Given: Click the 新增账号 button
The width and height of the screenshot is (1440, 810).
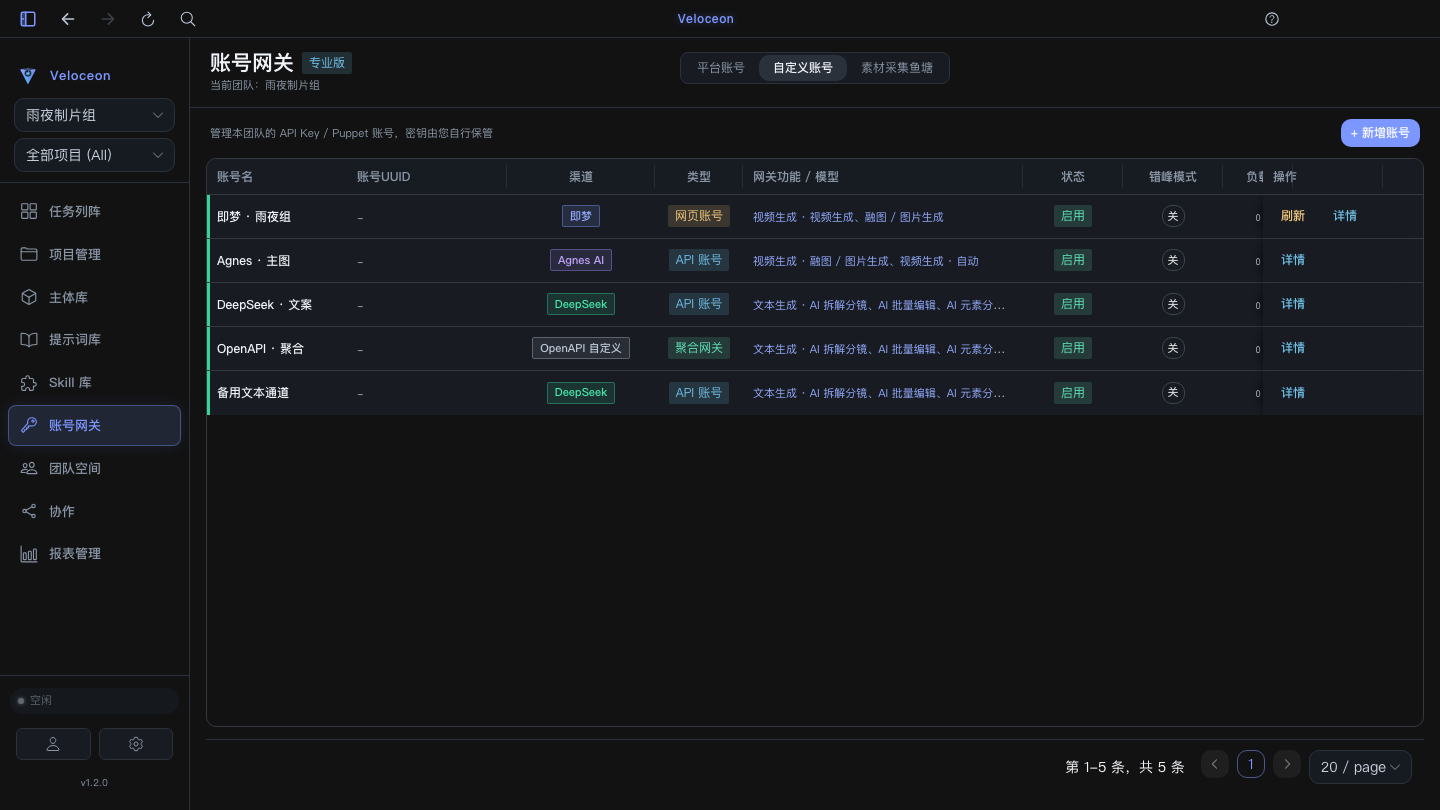Looking at the screenshot, I should [1380, 133].
